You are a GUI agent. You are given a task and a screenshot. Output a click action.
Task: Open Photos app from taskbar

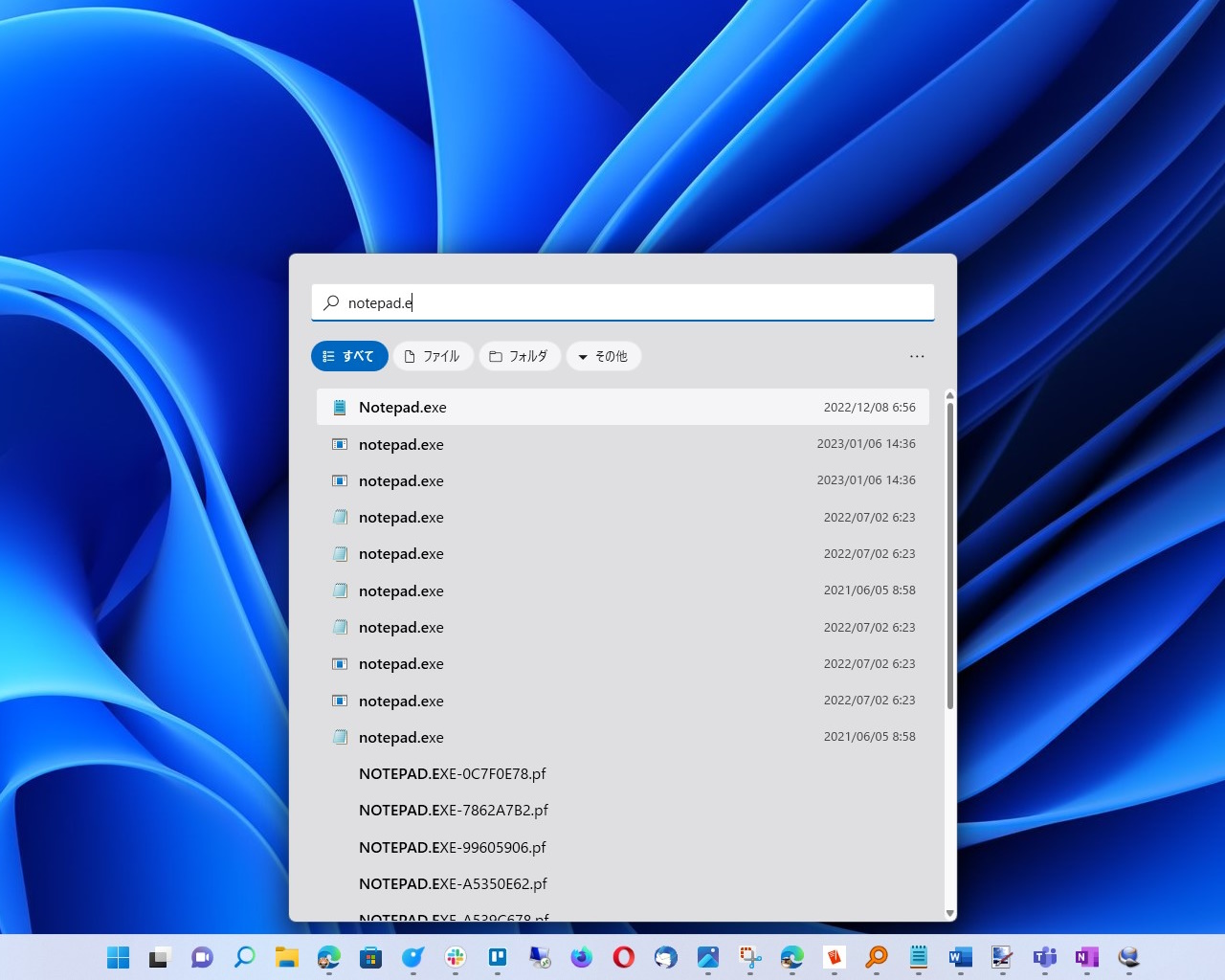pyautogui.click(x=708, y=957)
